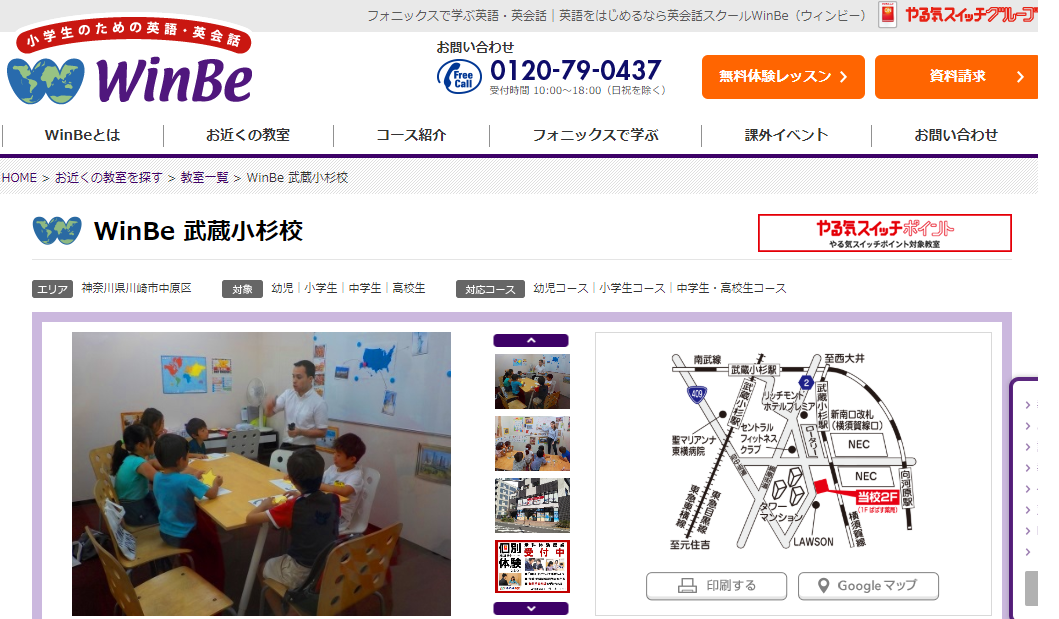Select the second thumbnail with standing teacher
This screenshot has height=619, width=1059.
pos(532,443)
